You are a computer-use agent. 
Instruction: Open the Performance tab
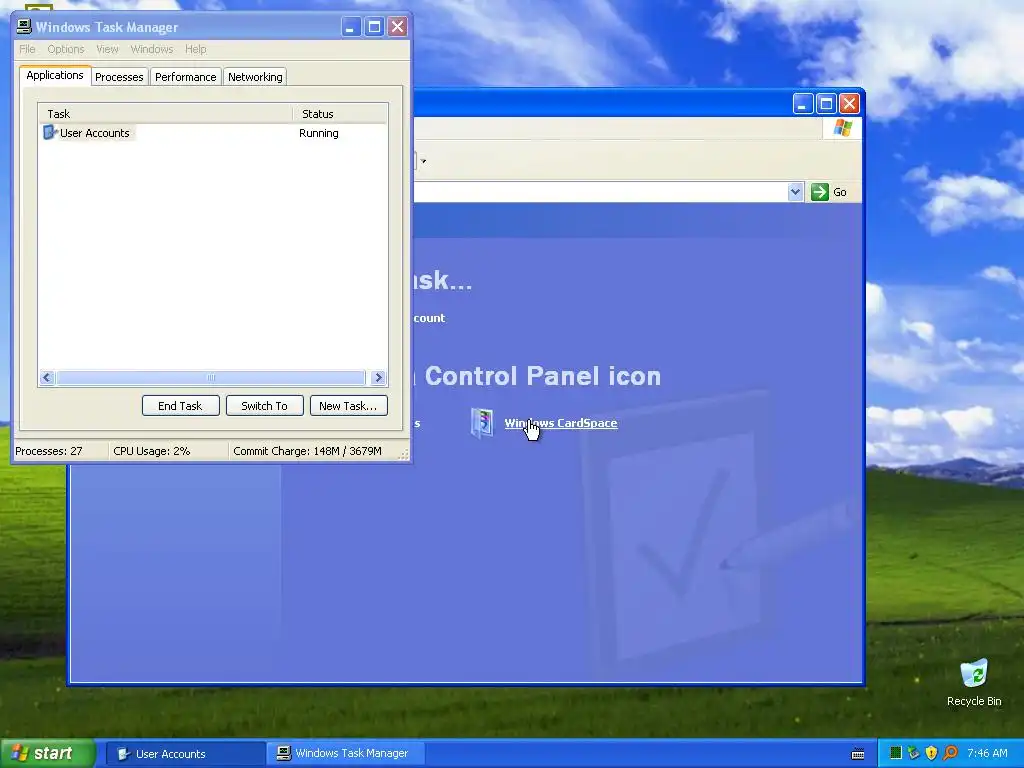pyautogui.click(x=185, y=76)
